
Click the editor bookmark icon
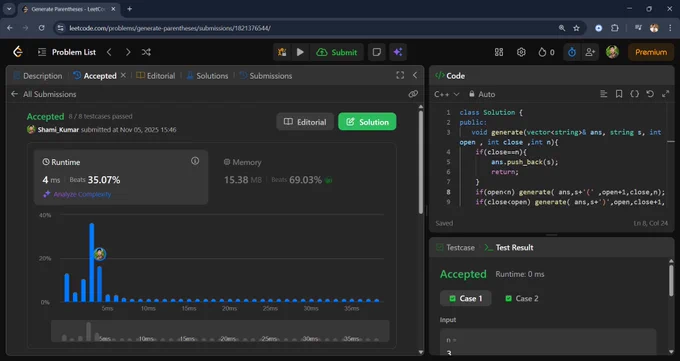click(619, 94)
